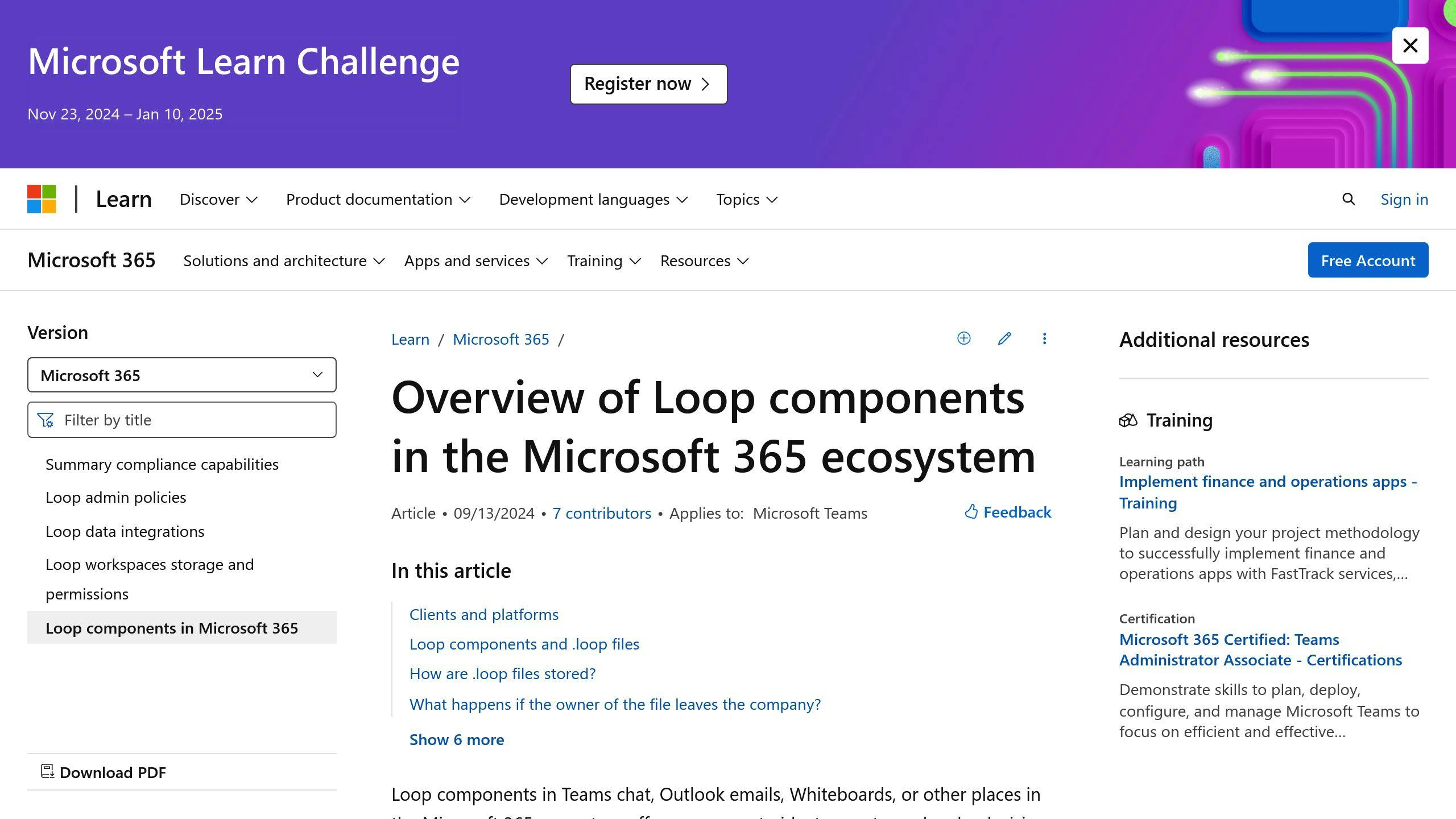Close the Microsoft Learn Challenge banner
The height and width of the screenshot is (819, 1456).
pyautogui.click(x=1410, y=45)
